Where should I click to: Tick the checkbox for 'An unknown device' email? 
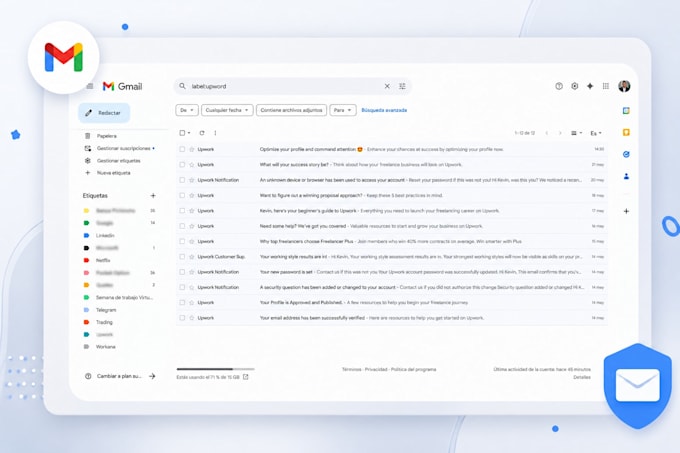click(182, 180)
